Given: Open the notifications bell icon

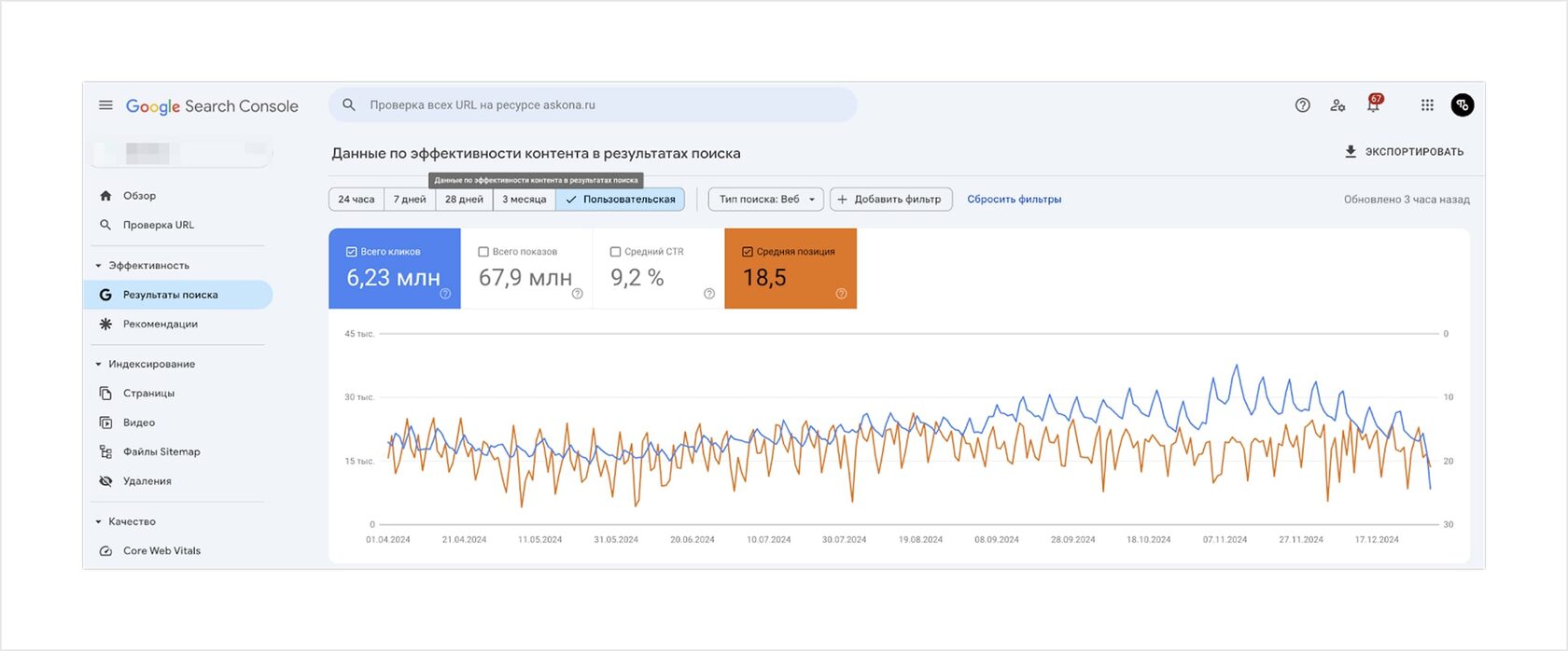Looking at the screenshot, I should pyautogui.click(x=1373, y=105).
